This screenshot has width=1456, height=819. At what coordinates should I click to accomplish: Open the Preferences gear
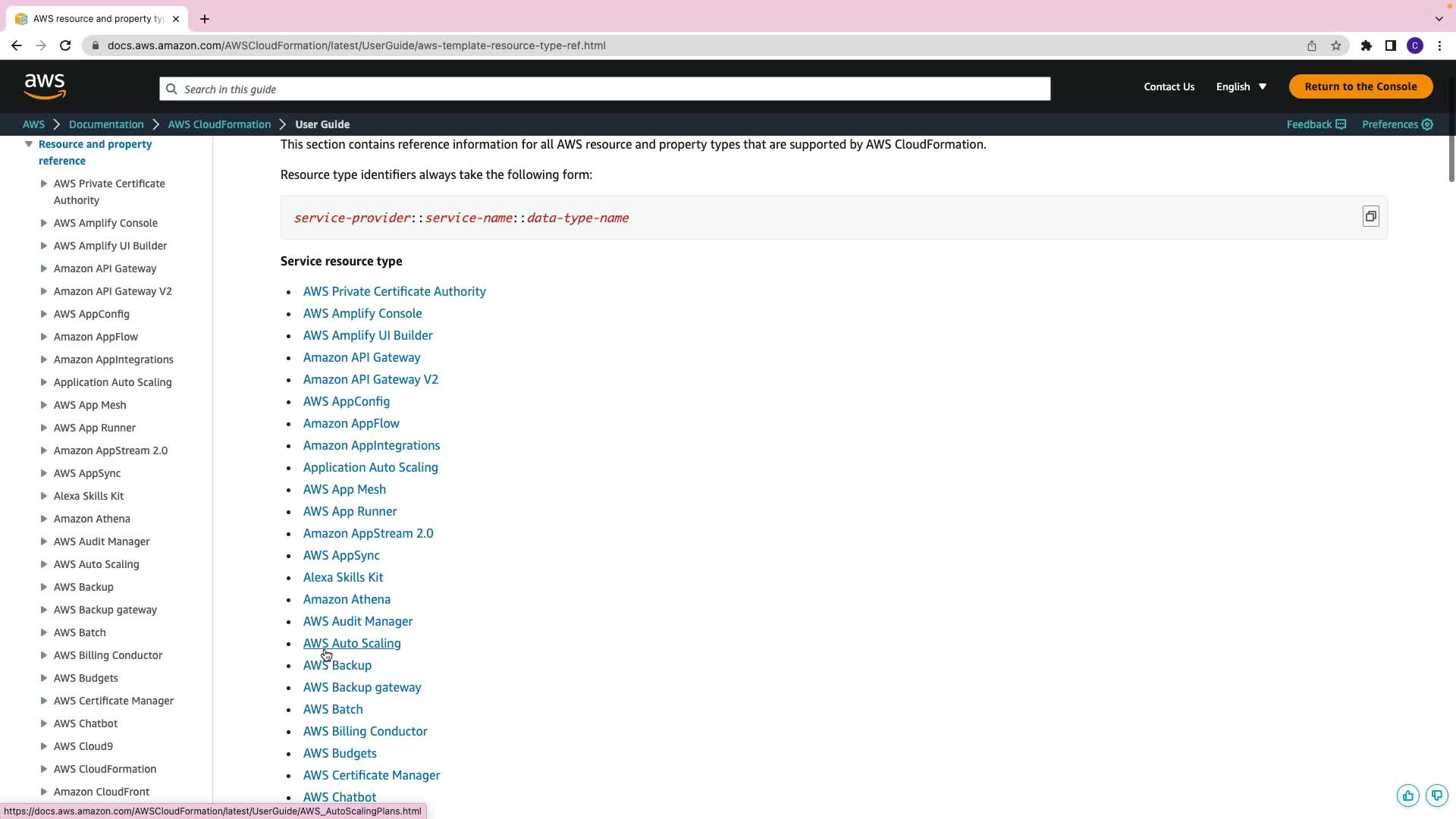1427,124
